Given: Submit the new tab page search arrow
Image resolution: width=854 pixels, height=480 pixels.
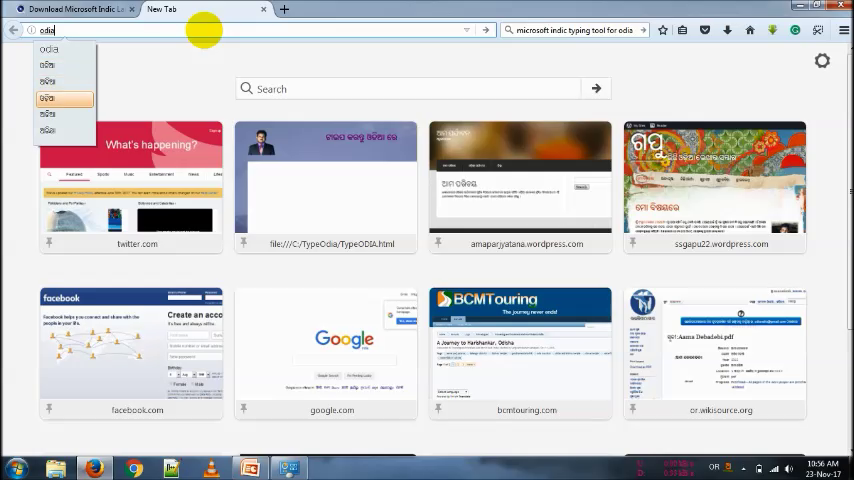Looking at the screenshot, I should (x=596, y=89).
